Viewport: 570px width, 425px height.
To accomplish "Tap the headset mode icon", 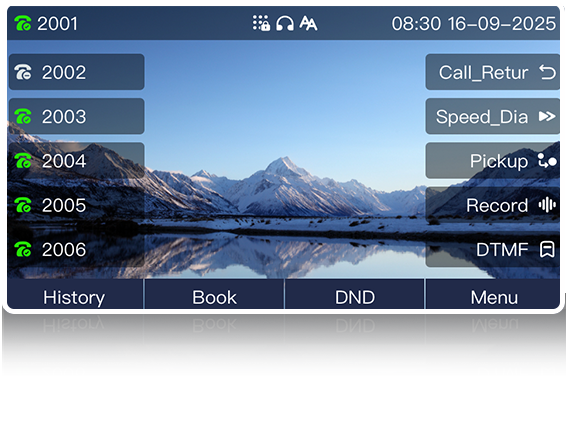I will [x=285, y=24].
